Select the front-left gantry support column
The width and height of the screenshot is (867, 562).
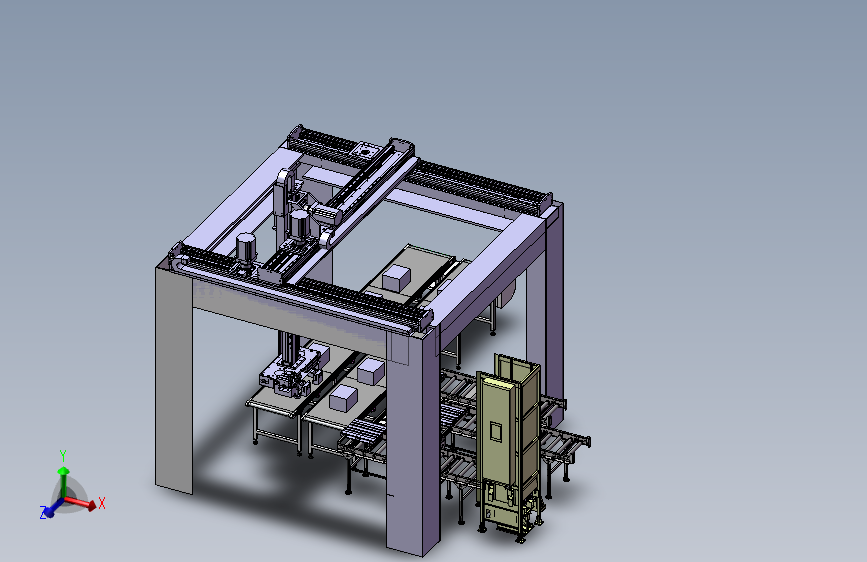[174, 381]
